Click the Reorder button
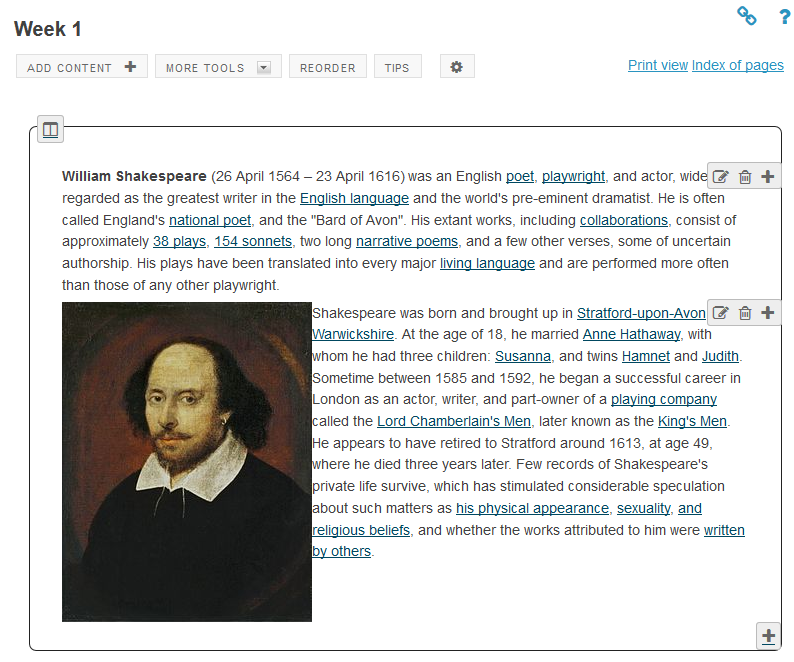The width and height of the screenshot is (794, 662). click(328, 67)
